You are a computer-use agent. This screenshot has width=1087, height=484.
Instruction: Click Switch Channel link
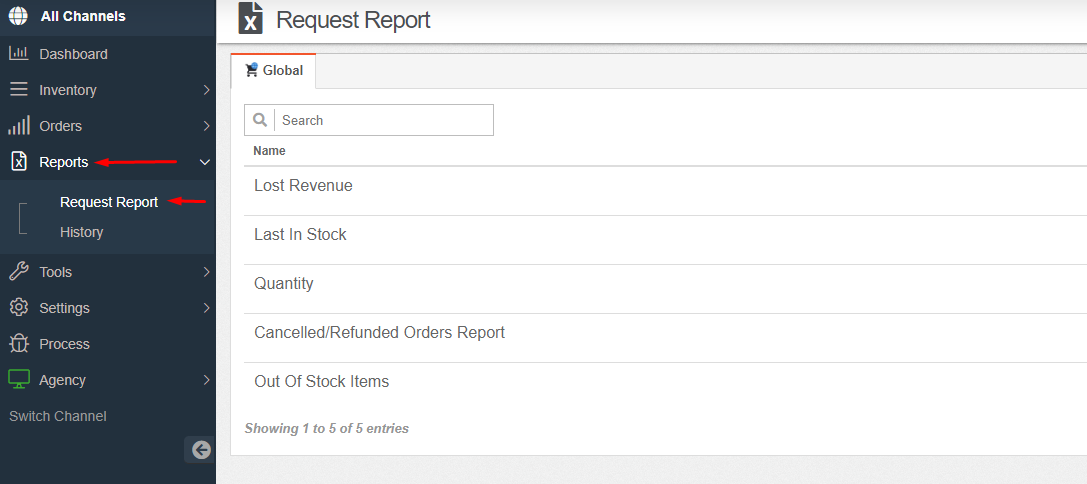(x=58, y=416)
